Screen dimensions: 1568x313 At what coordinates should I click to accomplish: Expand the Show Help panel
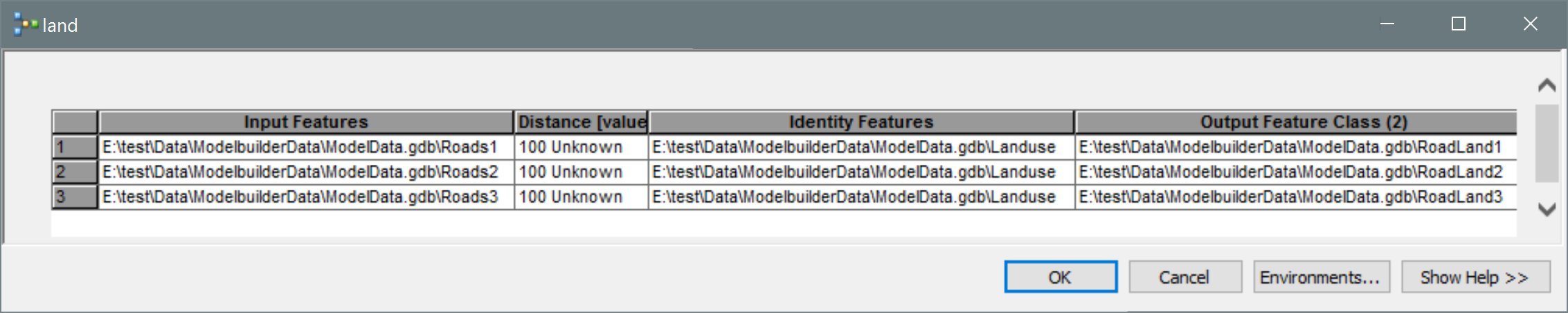[x=1475, y=277]
